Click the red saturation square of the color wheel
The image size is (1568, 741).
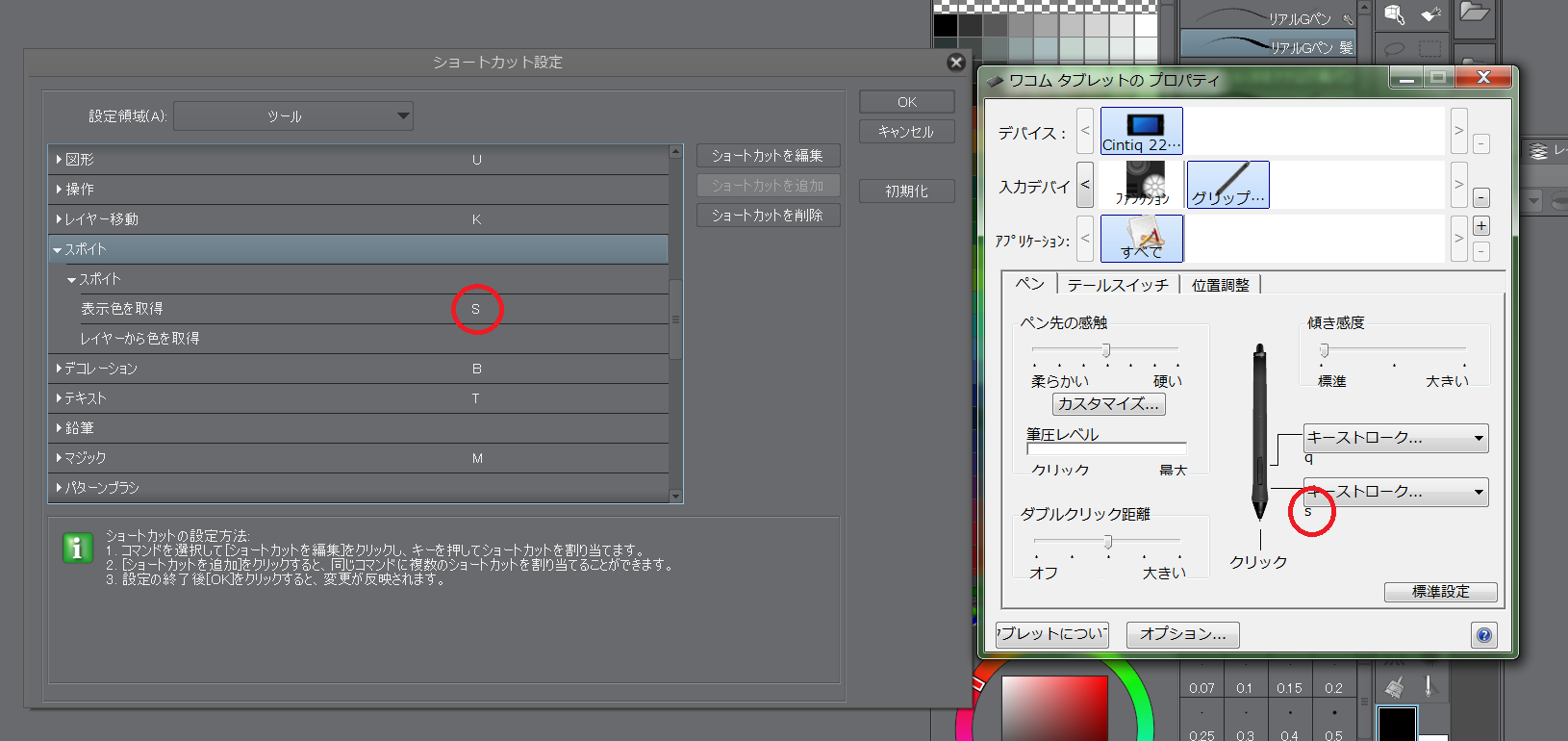[1055, 708]
